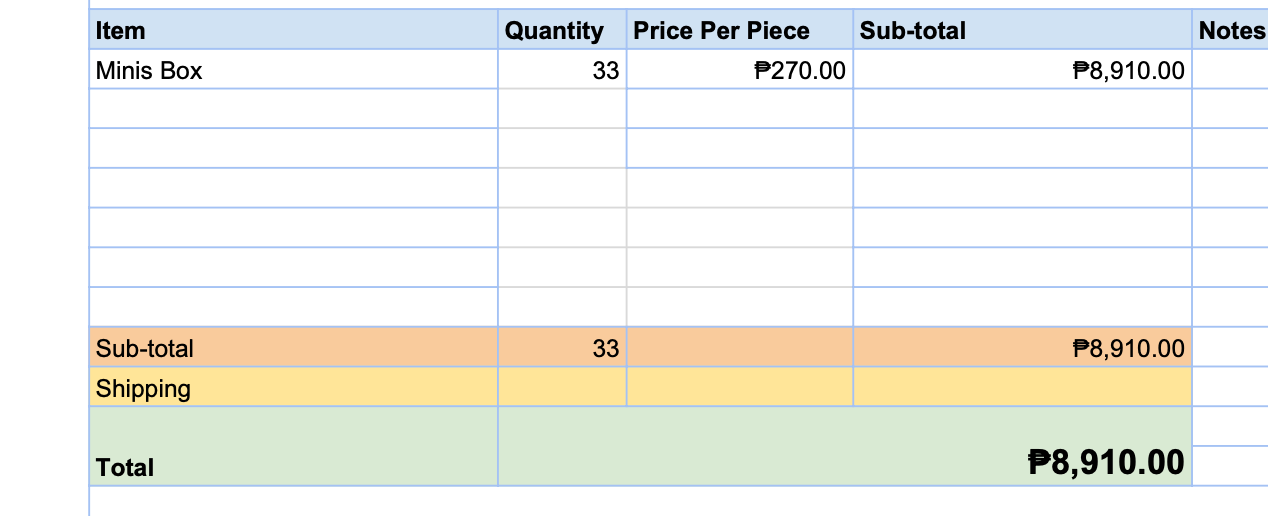1268x516 pixels.
Task: Click the green "Total" label cell
Action: (293, 447)
